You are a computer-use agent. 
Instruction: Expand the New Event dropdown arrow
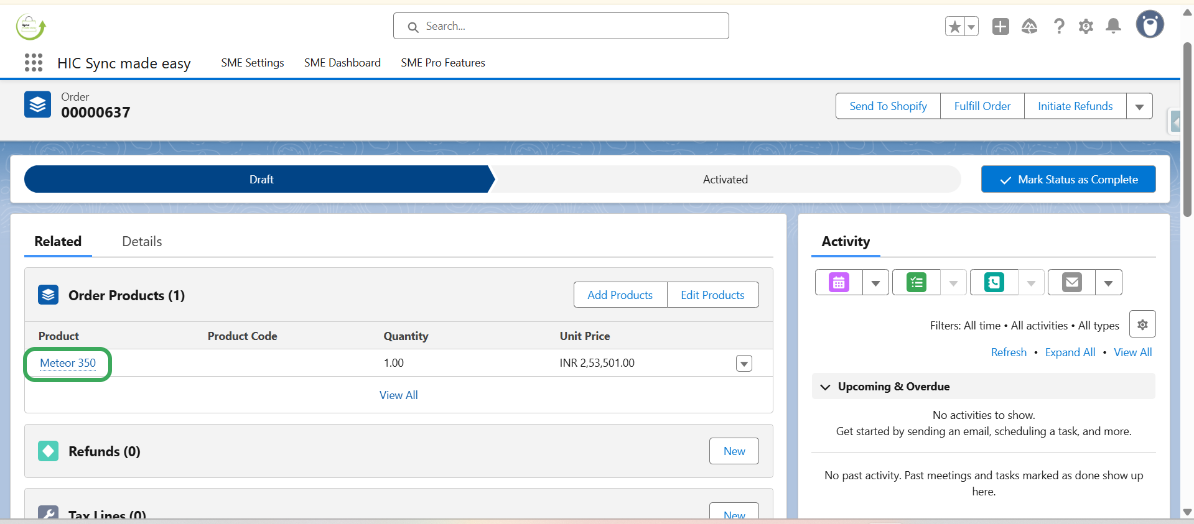pyautogui.click(x=876, y=283)
